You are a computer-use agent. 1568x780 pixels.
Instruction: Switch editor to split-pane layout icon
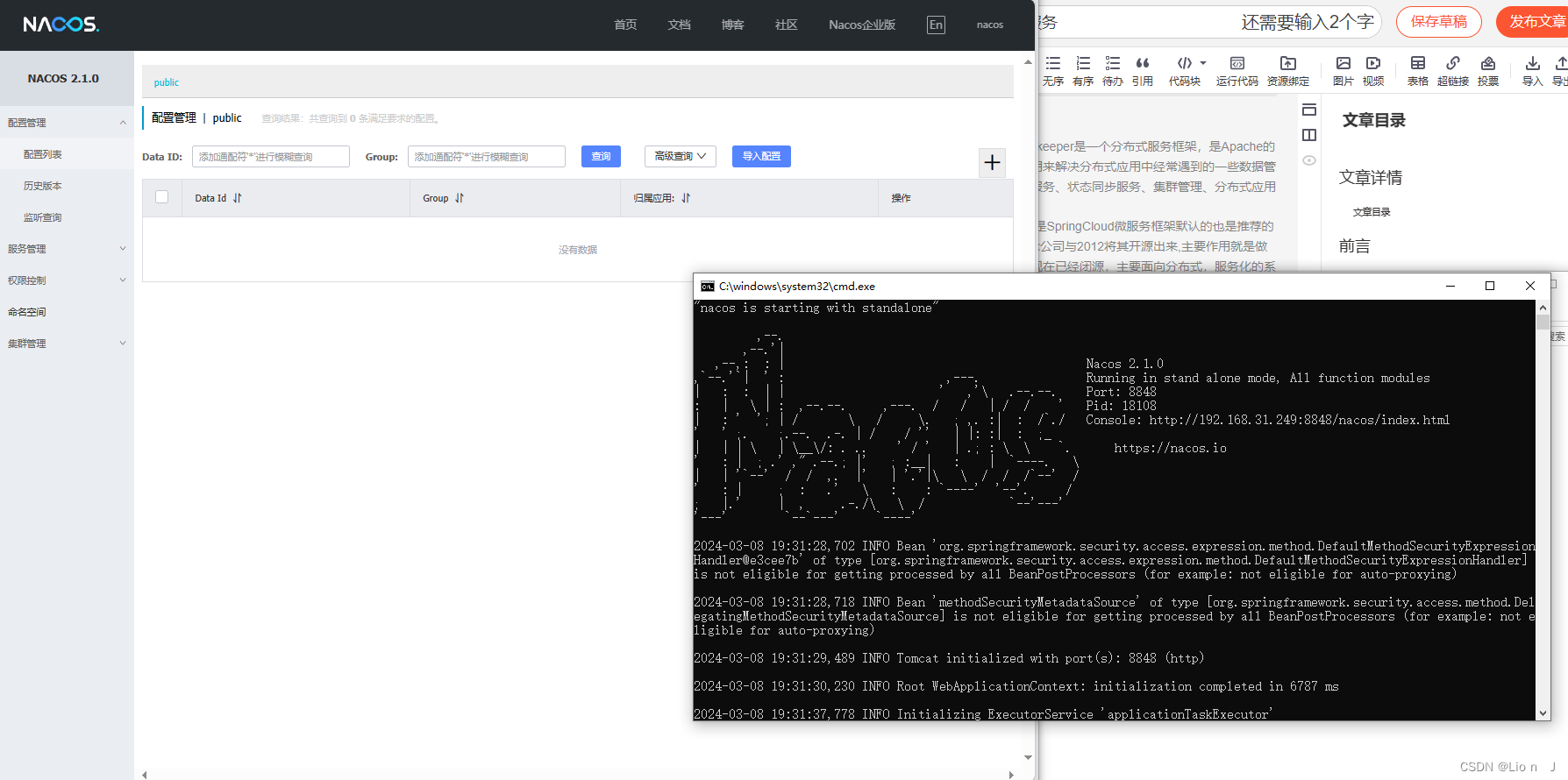coord(1309,135)
